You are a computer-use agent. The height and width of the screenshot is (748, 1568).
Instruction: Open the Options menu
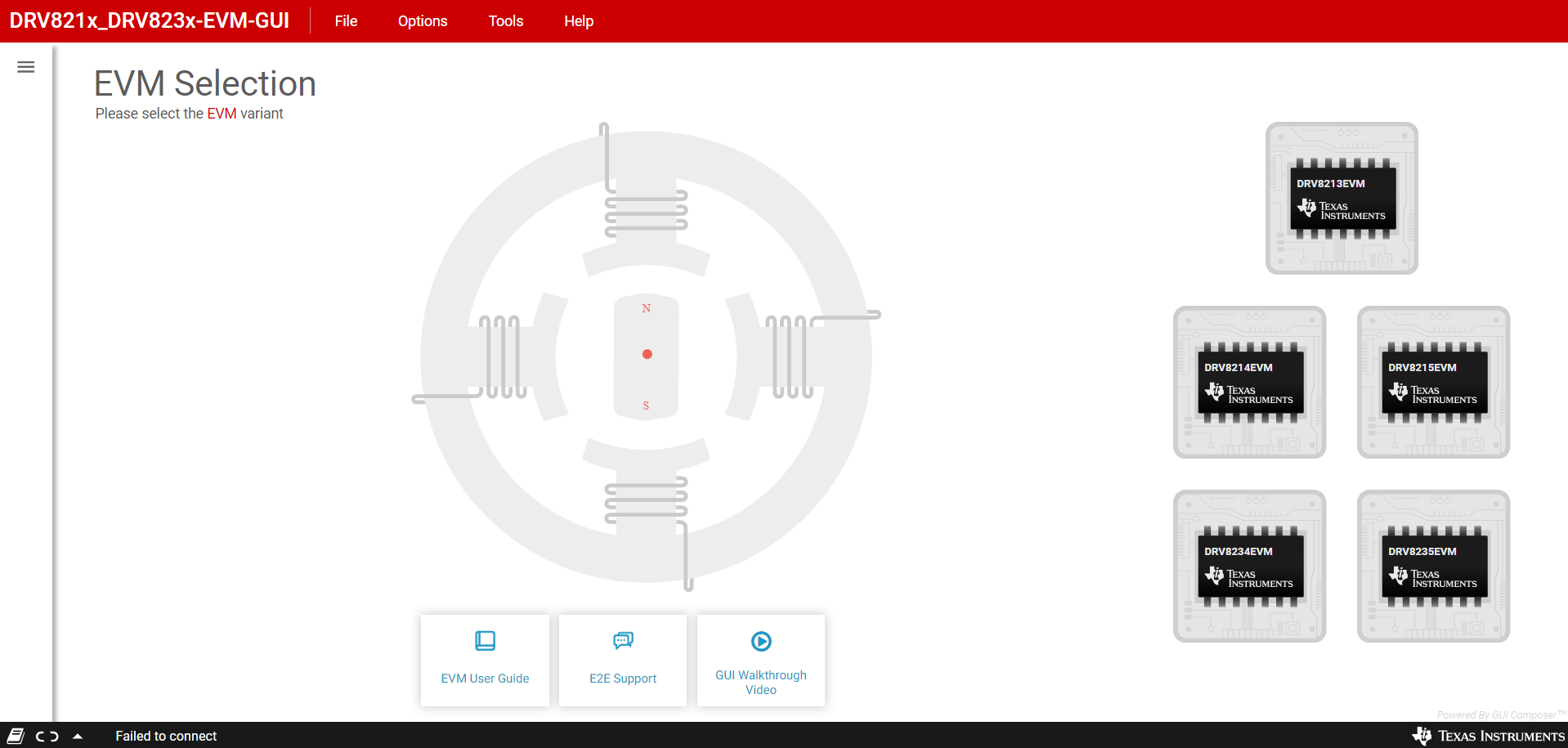click(422, 21)
